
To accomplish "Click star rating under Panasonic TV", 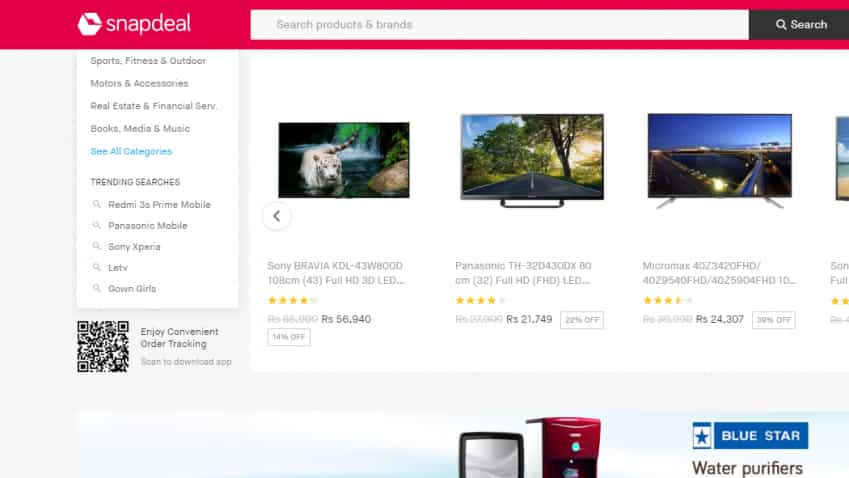I will (x=480, y=300).
